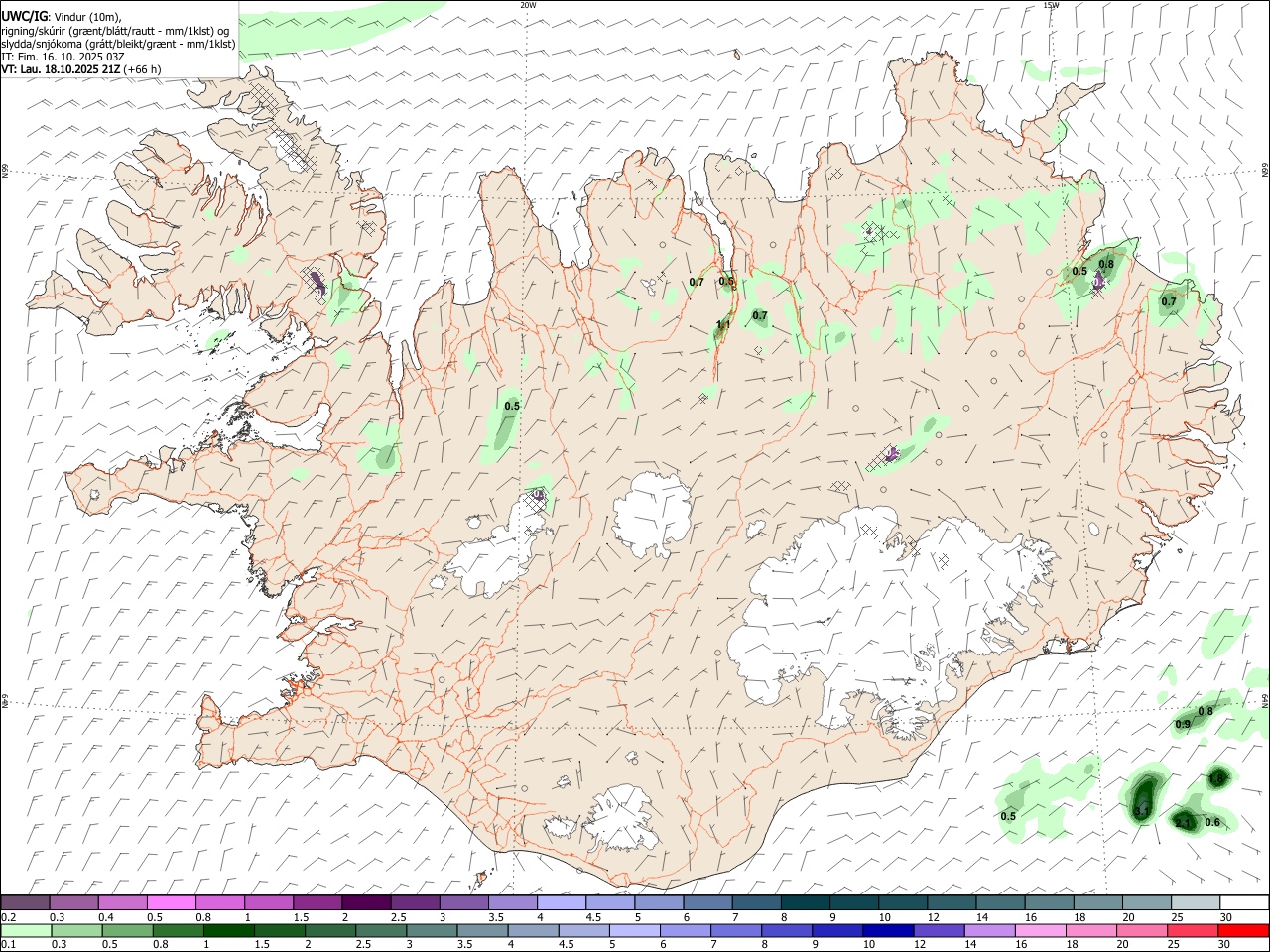Screen dimensions: 1270x952
Task: Pick the light gray 25 mm snow swatch
Action: [x=1196, y=902]
